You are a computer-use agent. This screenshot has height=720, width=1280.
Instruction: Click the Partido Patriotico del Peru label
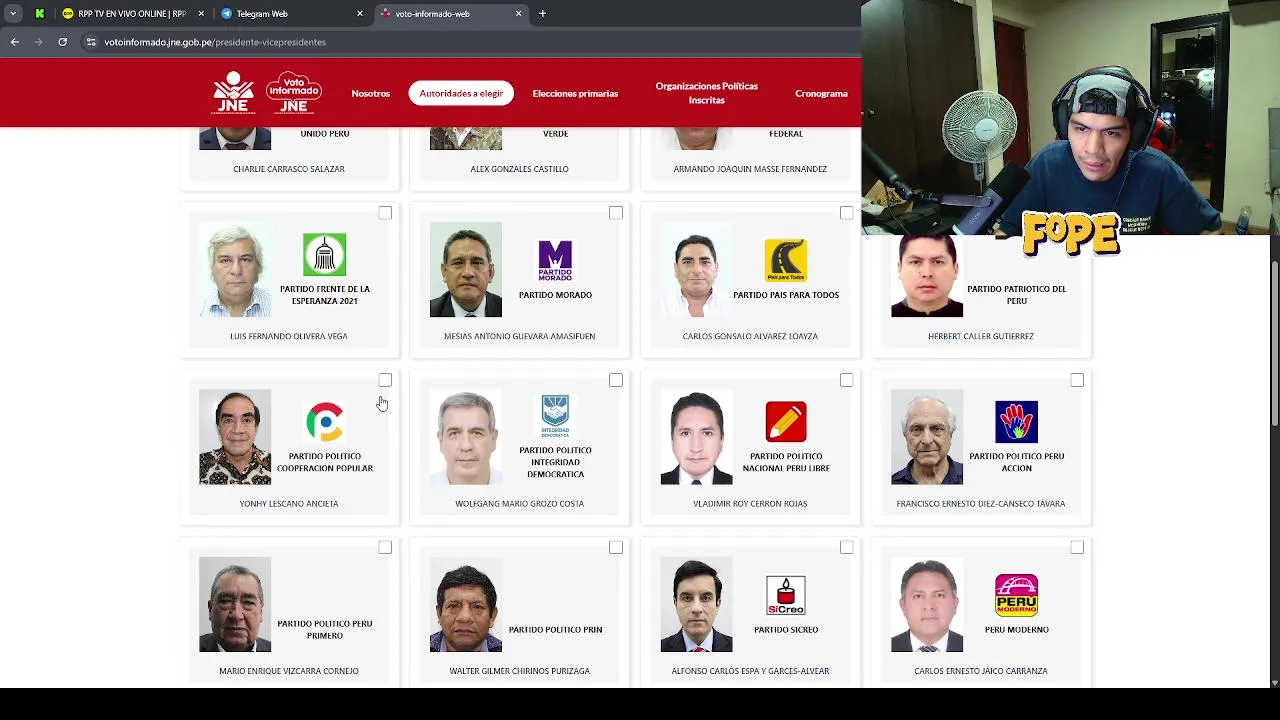[1016, 295]
